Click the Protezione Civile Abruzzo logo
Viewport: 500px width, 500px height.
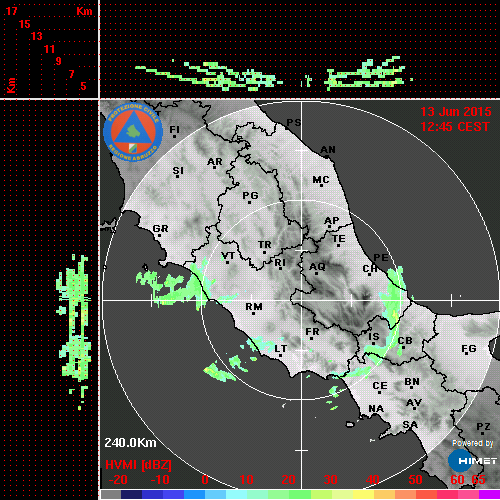(133, 132)
